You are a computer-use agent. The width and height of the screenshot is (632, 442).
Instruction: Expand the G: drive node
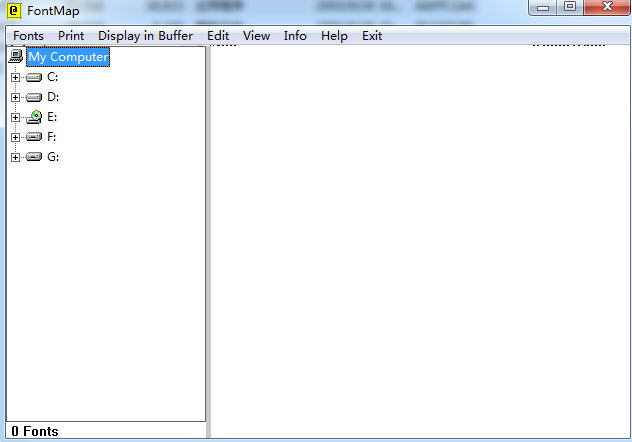(15, 157)
